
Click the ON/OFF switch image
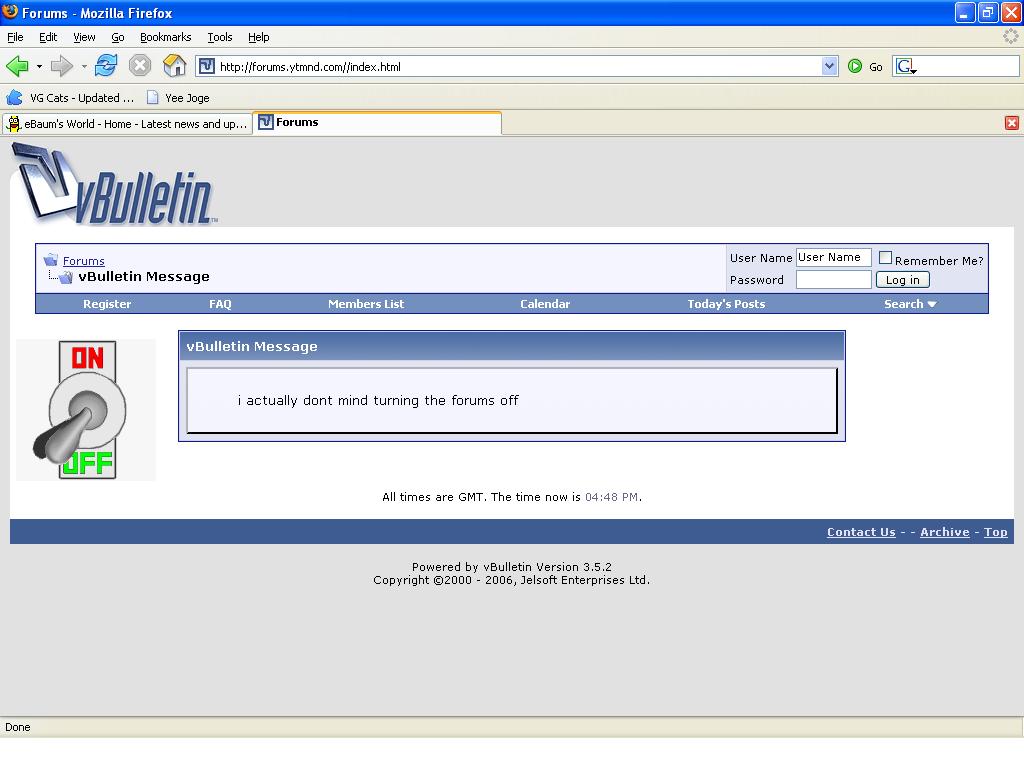86,409
